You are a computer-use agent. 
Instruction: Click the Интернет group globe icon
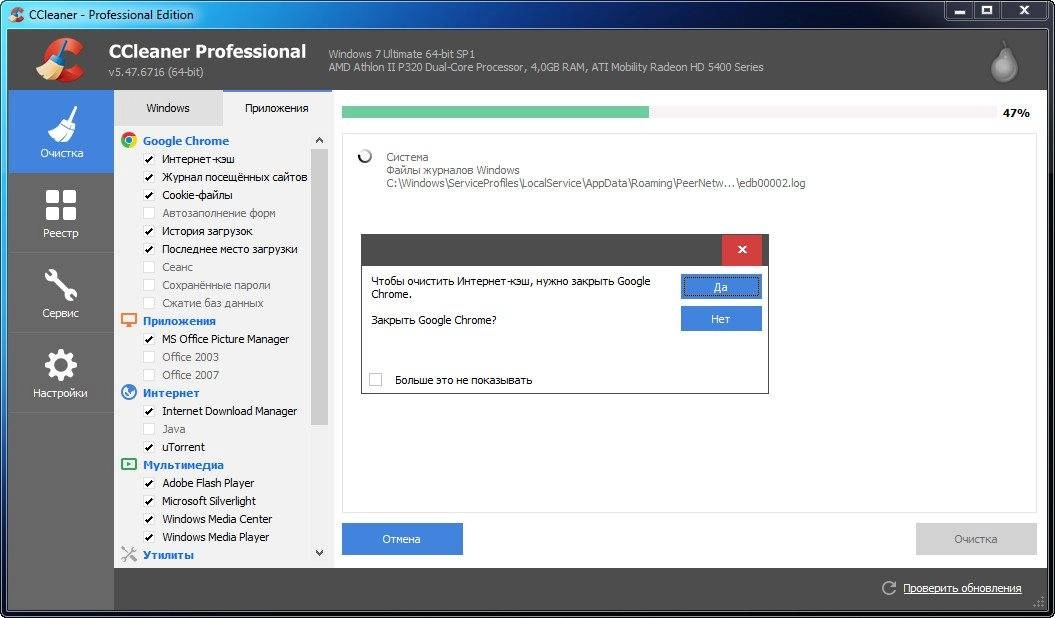pos(129,392)
